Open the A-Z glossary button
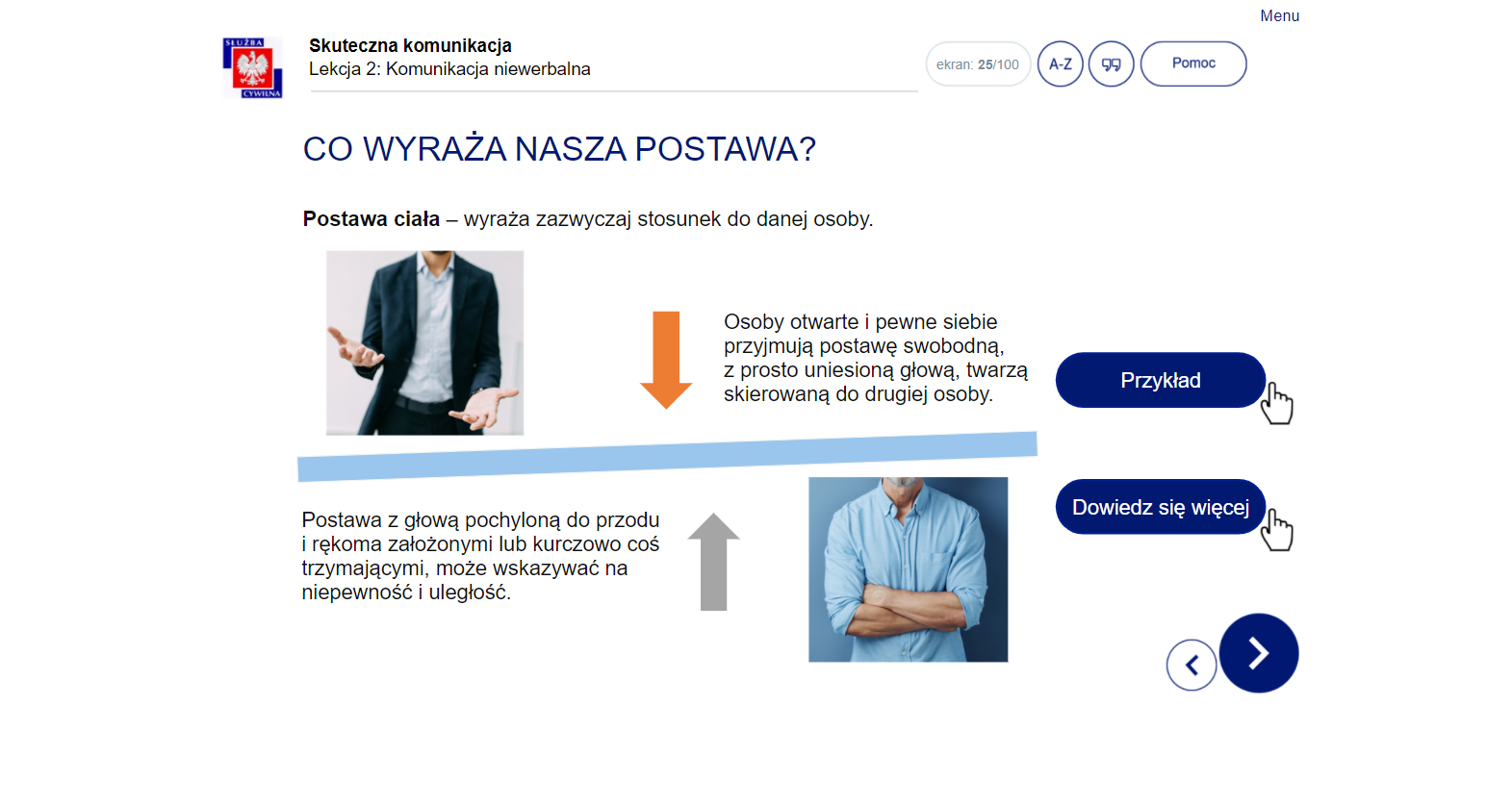 coord(1060,64)
